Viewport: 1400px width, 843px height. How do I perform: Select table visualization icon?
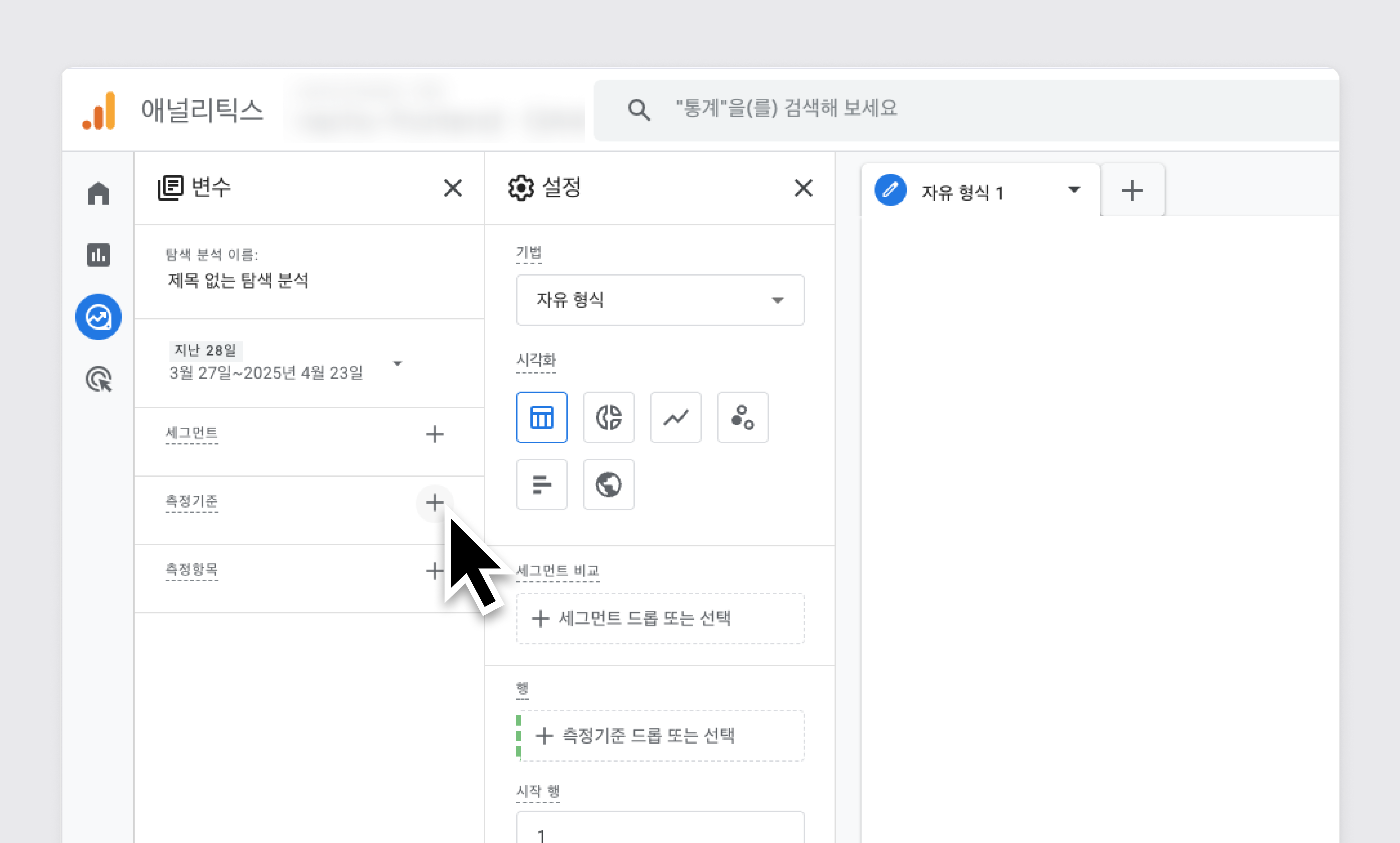pos(541,417)
